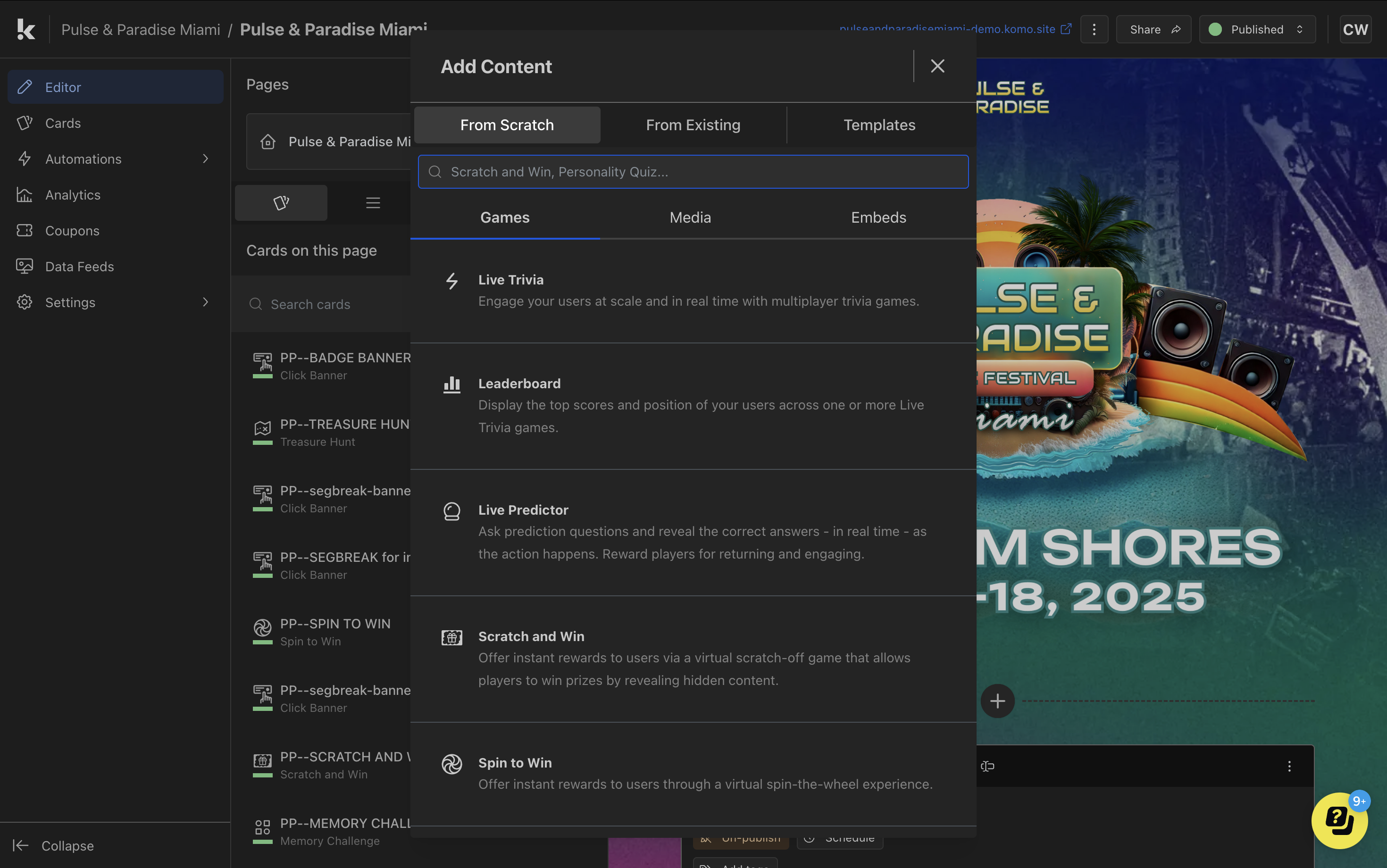The height and width of the screenshot is (868, 1387).
Task: Click the help chat widget icon
Action: [x=1339, y=820]
